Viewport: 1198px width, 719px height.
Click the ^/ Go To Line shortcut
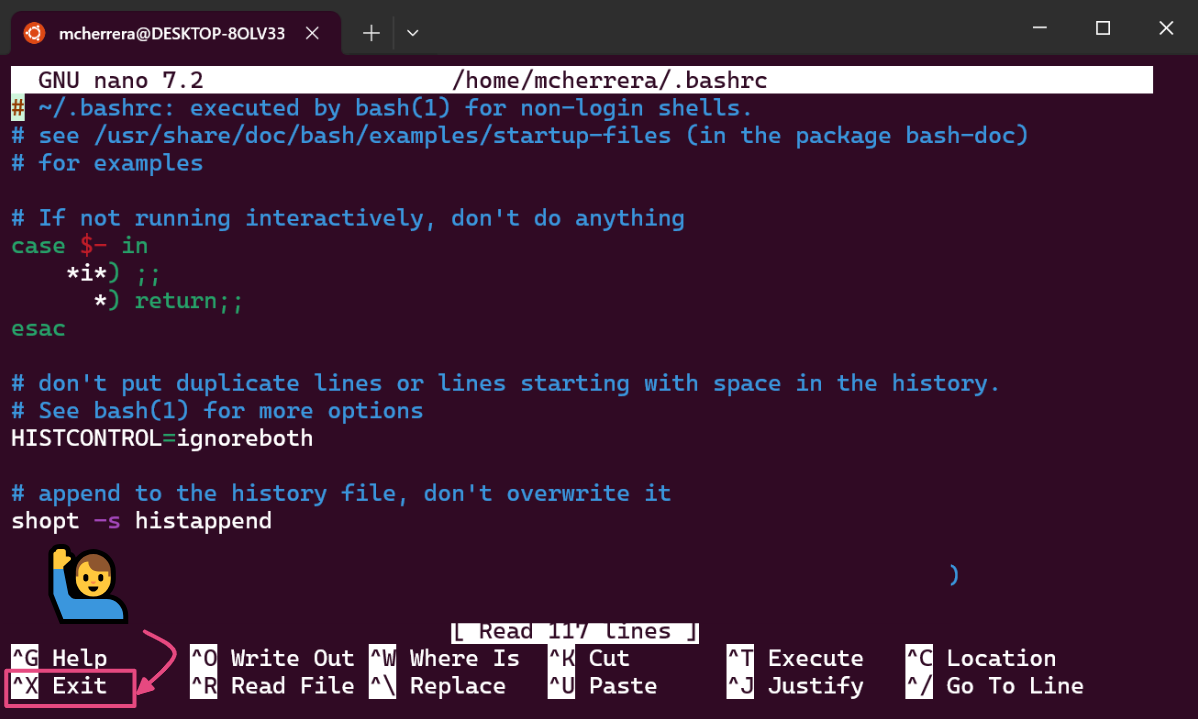(x=994, y=686)
